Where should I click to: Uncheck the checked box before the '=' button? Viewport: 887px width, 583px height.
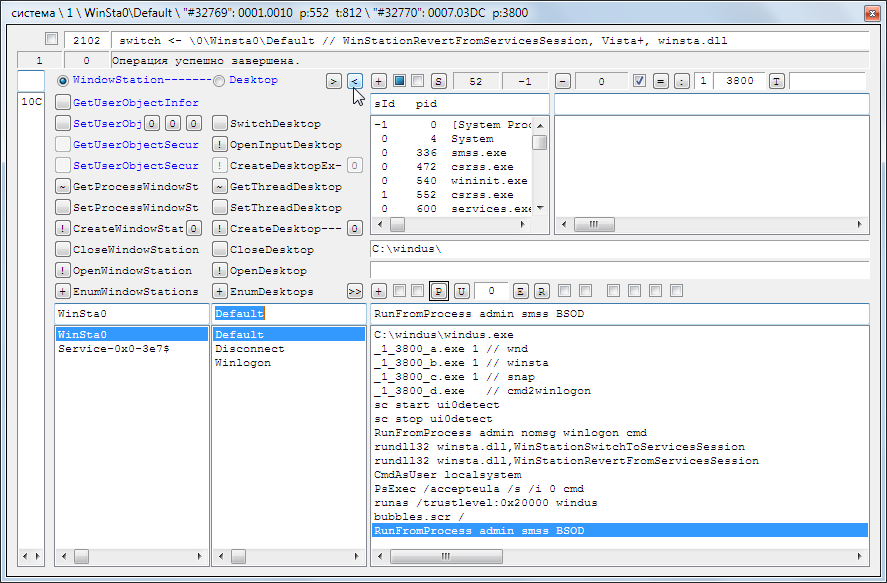pyautogui.click(x=640, y=81)
